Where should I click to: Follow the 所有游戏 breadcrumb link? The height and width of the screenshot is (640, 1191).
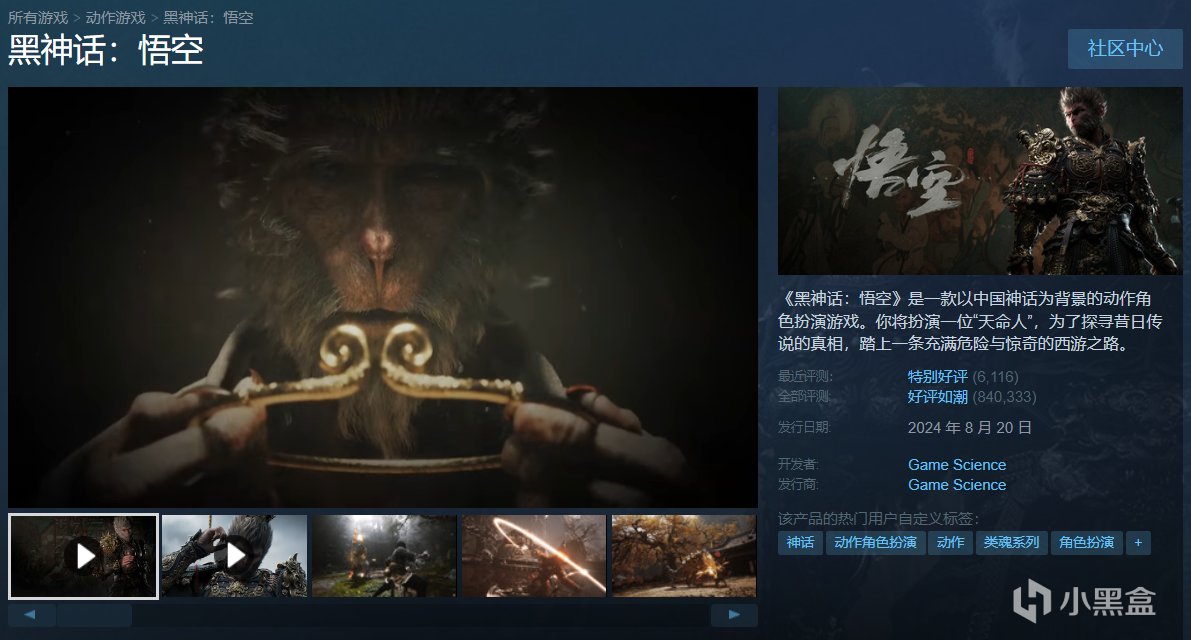click(x=38, y=17)
